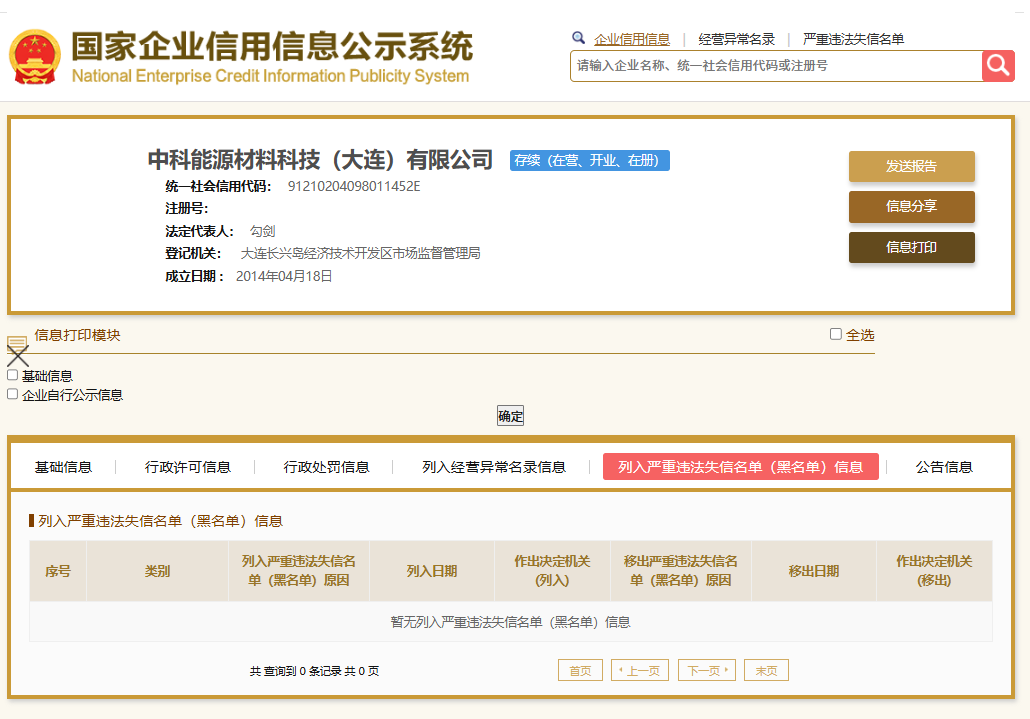Click the red search magnifier button
Image resolution: width=1030 pixels, height=719 pixels.
pos(998,66)
